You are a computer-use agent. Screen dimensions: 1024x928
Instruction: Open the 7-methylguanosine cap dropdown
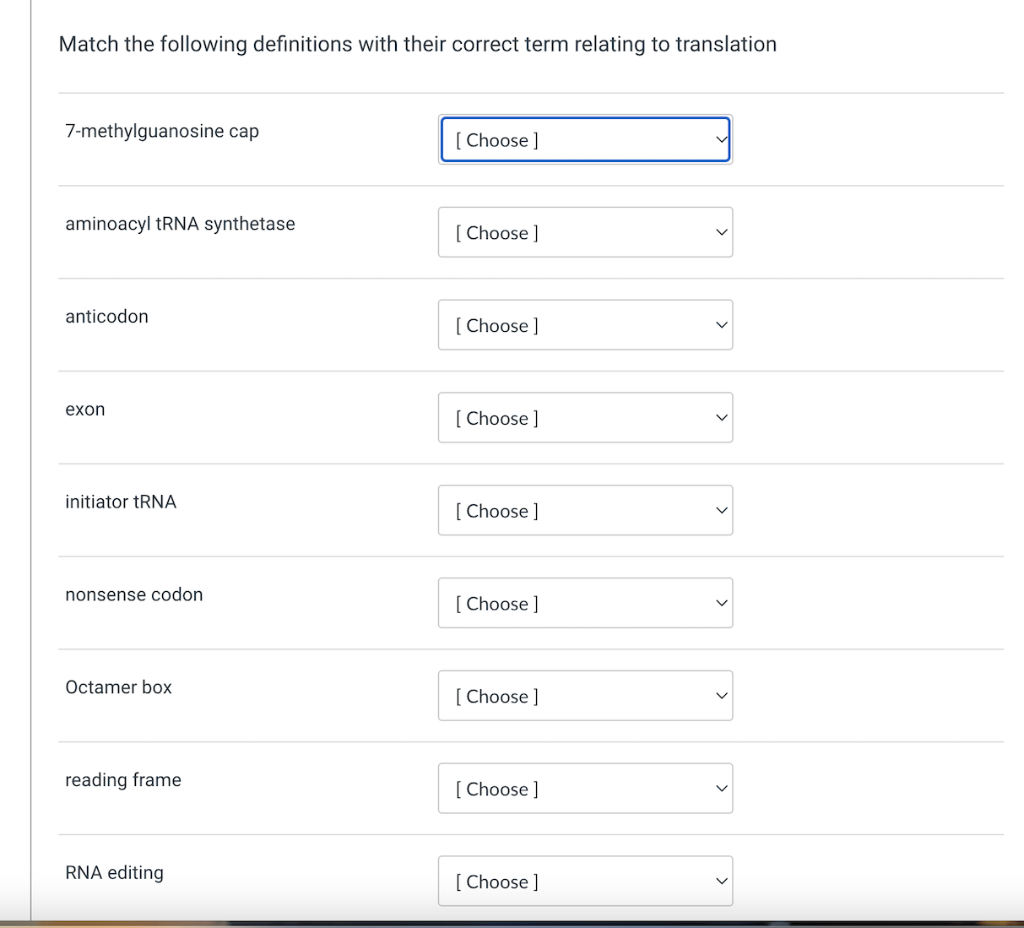coord(585,140)
